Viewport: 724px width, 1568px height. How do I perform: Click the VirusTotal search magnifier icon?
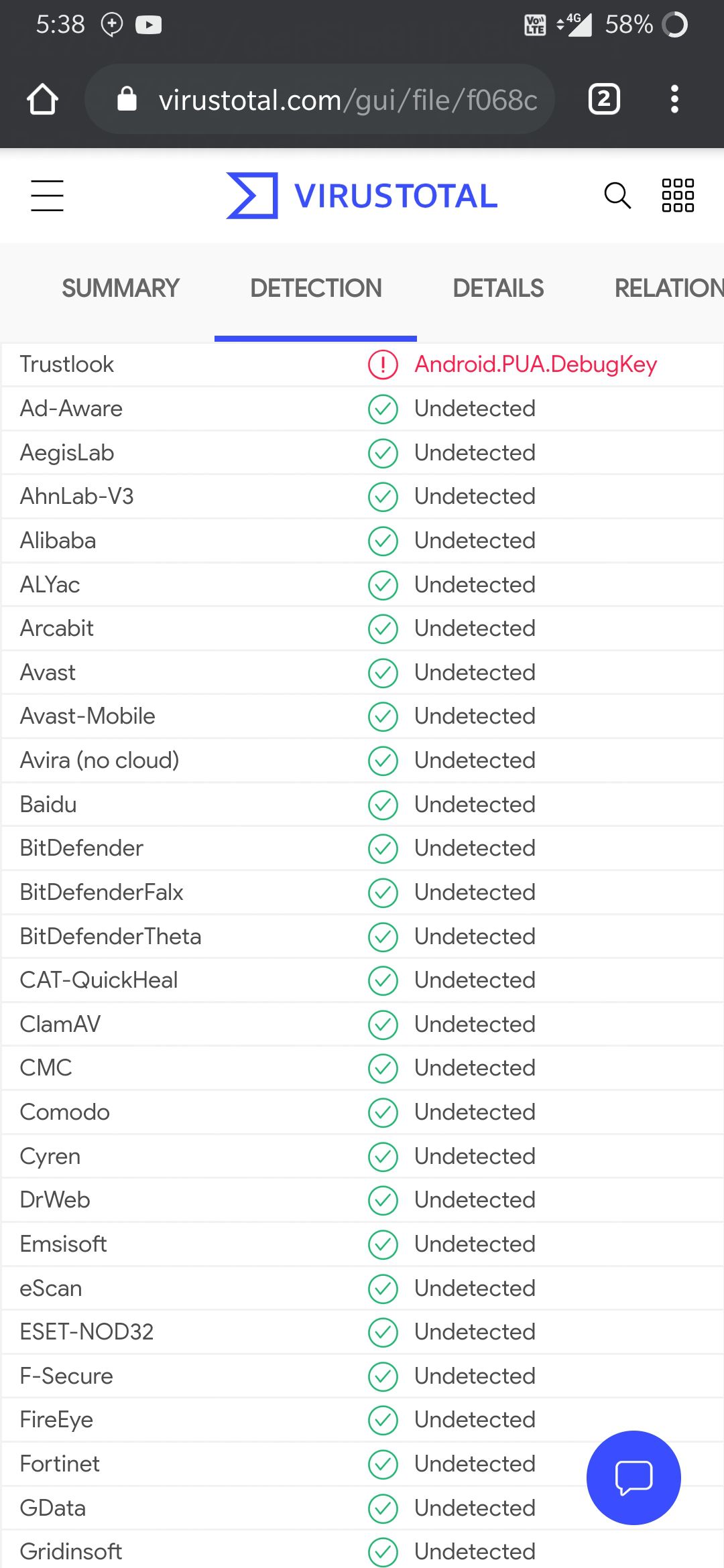(x=617, y=196)
